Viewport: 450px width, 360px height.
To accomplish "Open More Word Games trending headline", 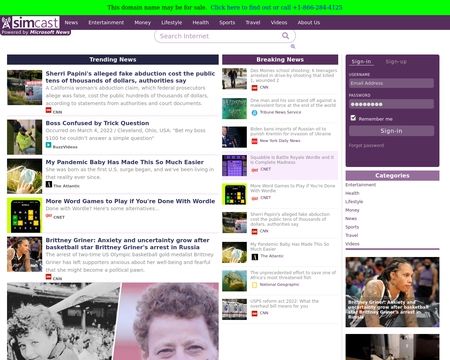I will click(x=130, y=201).
